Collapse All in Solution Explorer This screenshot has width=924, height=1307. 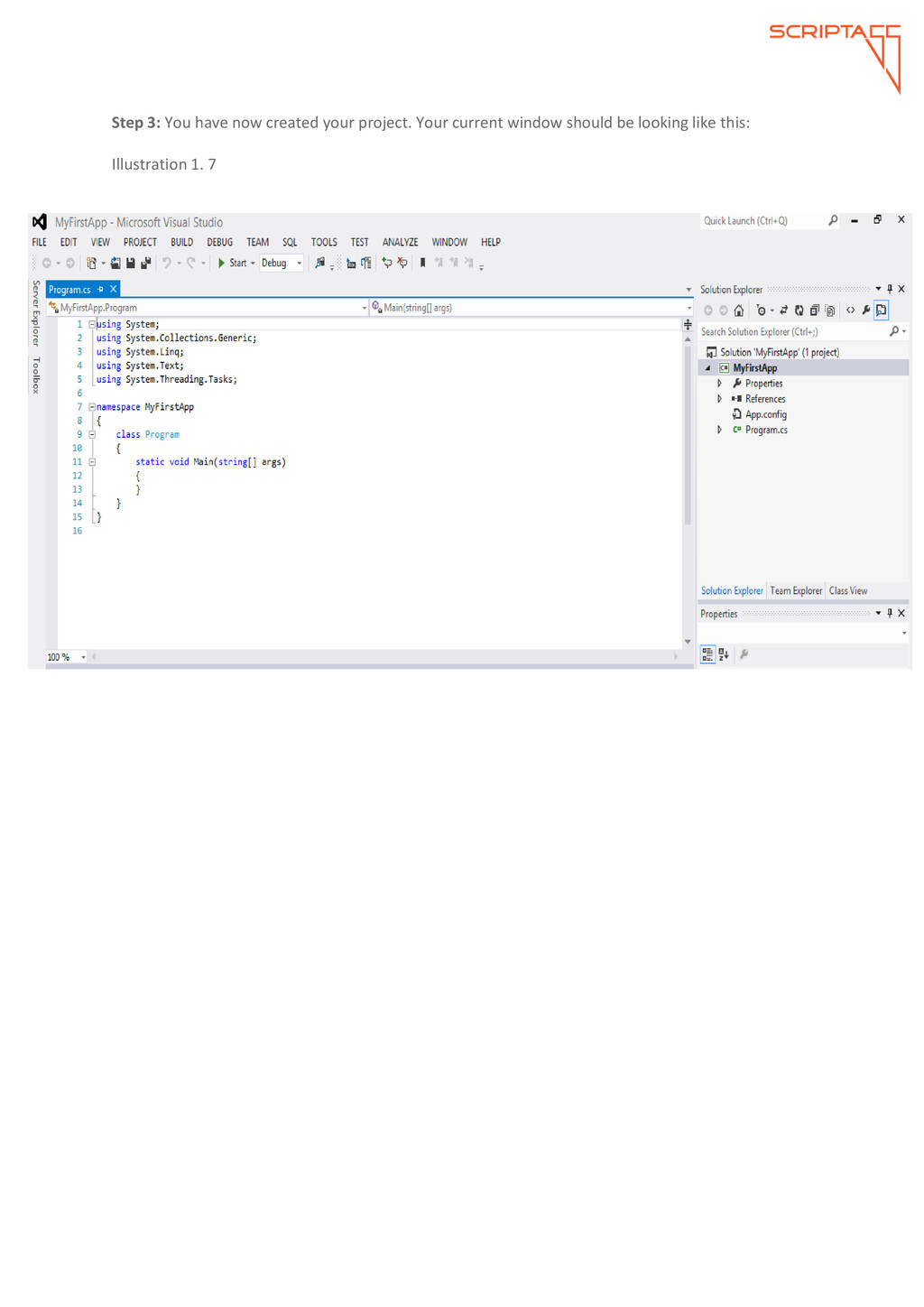[x=815, y=311]
